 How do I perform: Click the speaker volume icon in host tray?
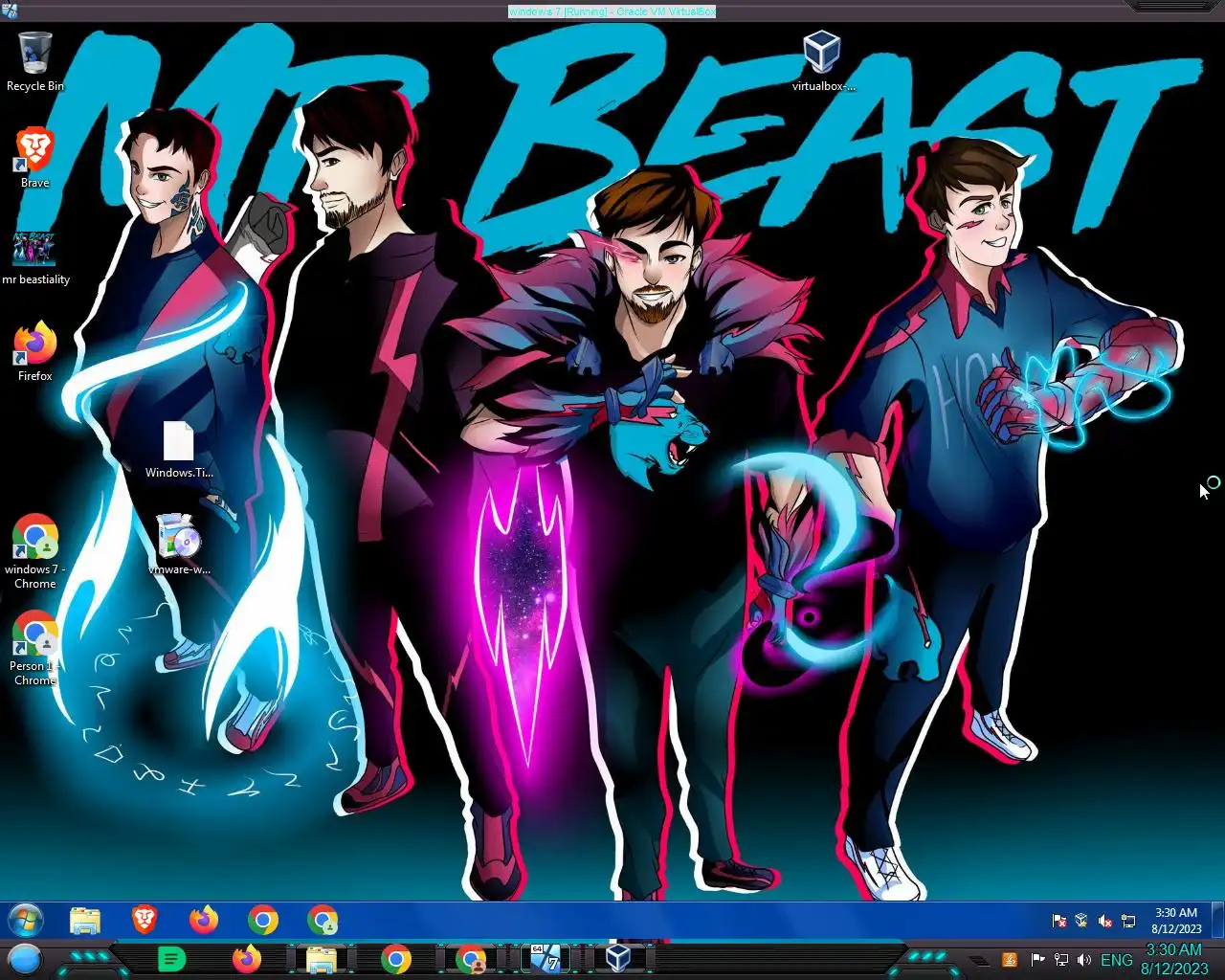[1084, 960]
